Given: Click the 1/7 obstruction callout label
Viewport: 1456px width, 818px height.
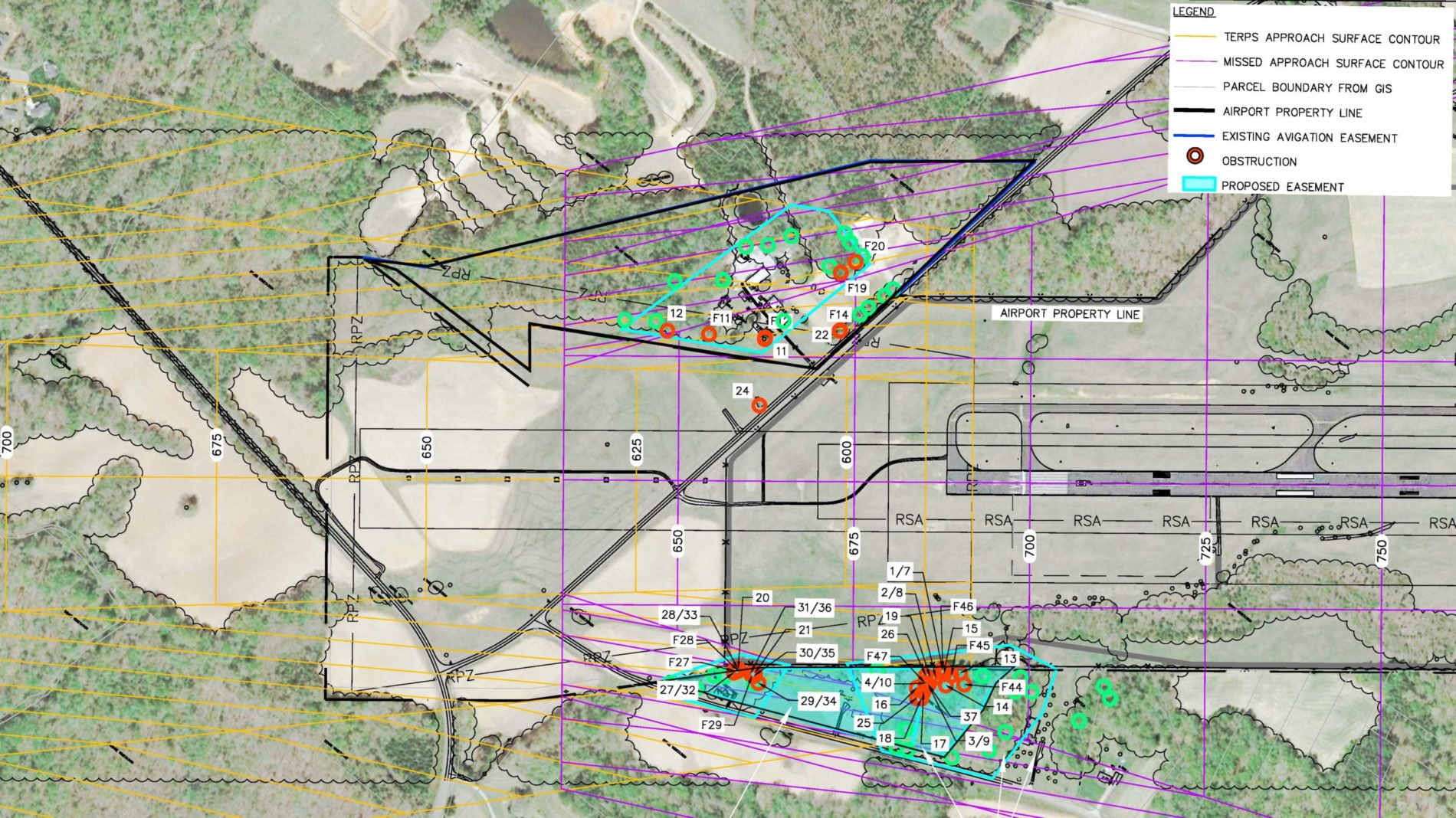Looking at the screenshot, I should [900, 571].
